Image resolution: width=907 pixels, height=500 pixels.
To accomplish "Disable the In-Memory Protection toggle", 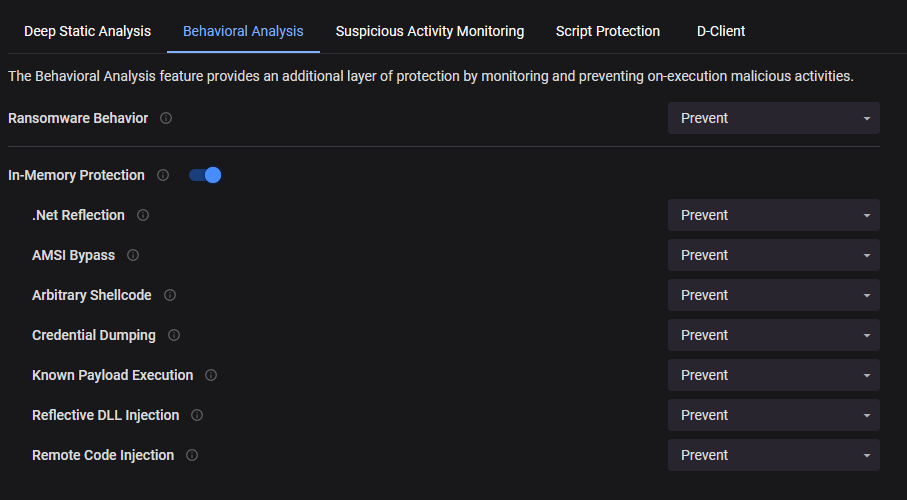I will tap(205, 175).
